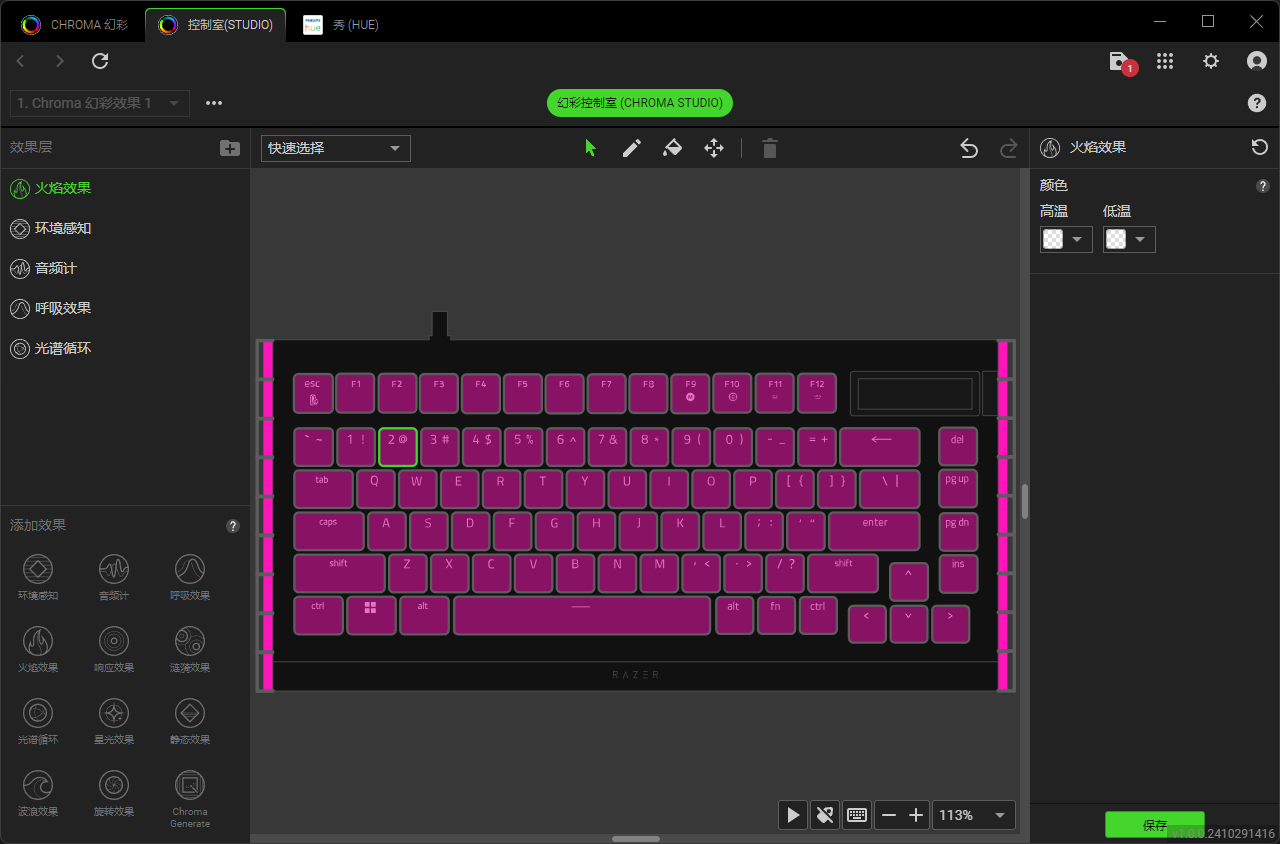This screenshot has height=844, width=1280.
Task: Toggle the lighting preview off icon
Action: (825, 815)
